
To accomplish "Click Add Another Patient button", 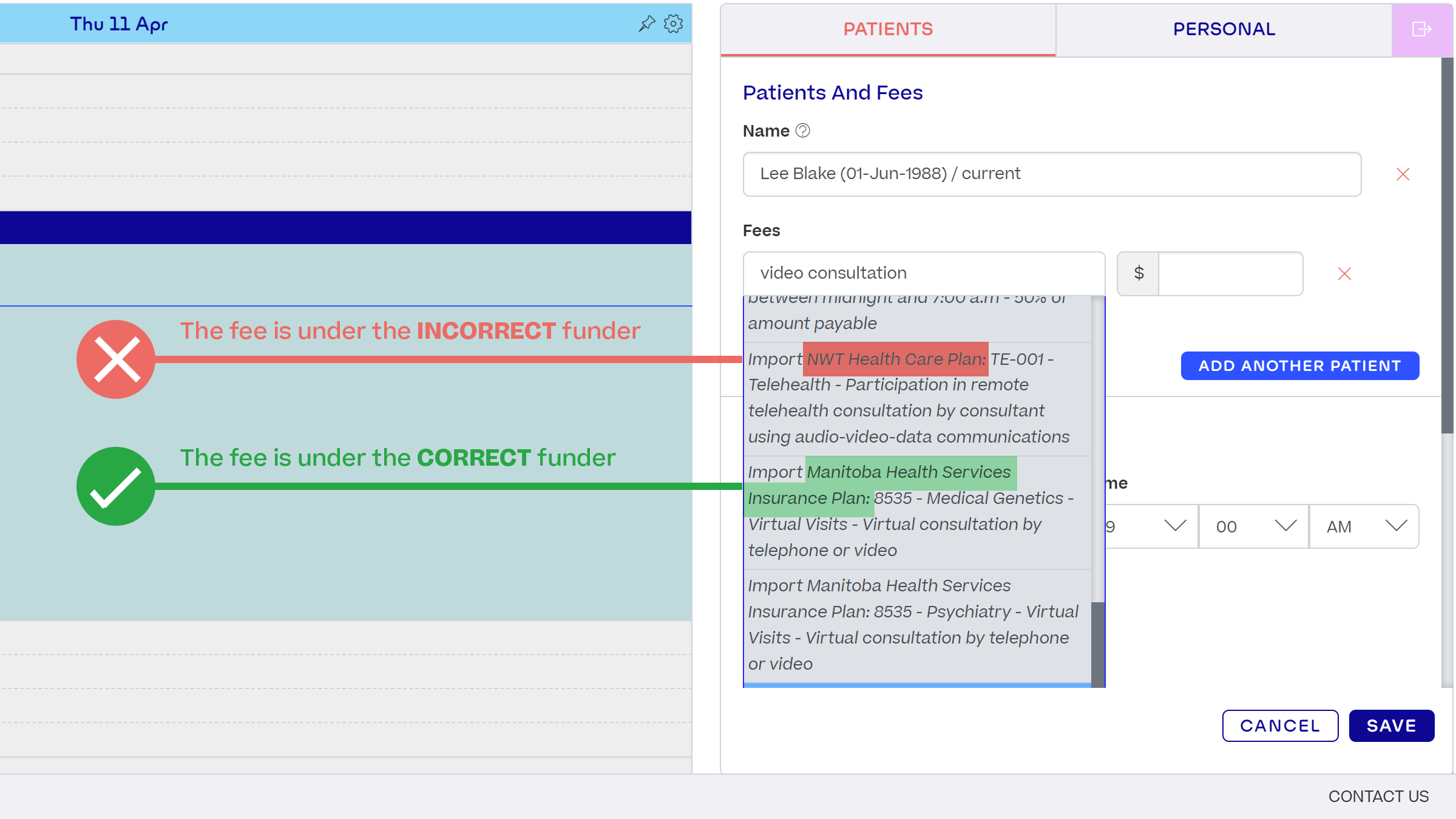I will tap(1299, 365).
